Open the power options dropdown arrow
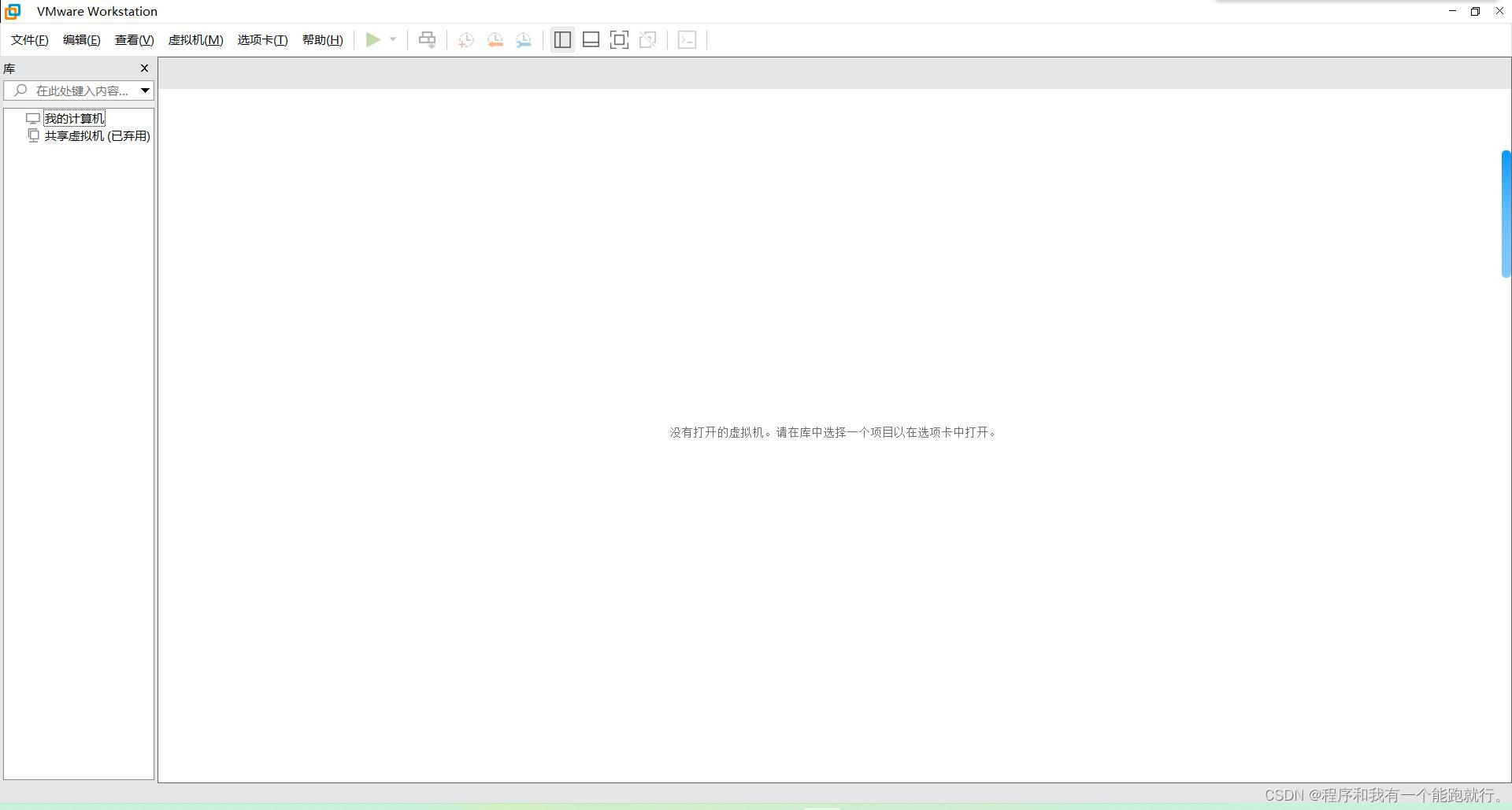Screen dimensions: 1512x810 393,39
